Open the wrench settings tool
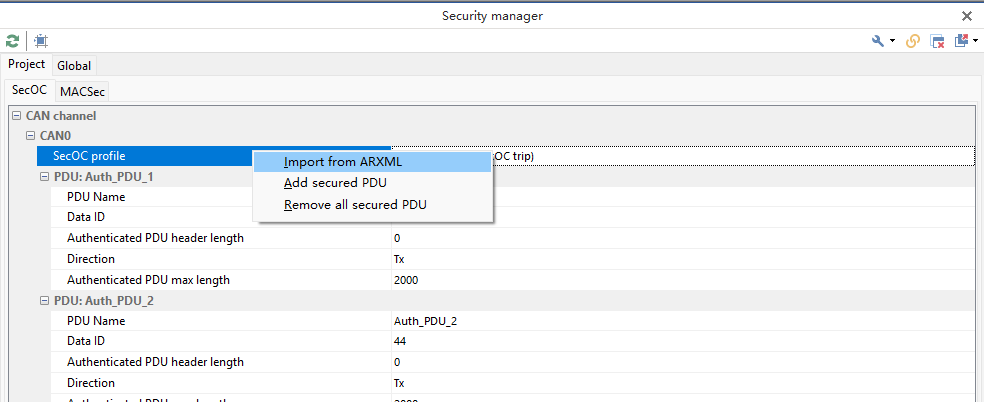 pos(878,41)
